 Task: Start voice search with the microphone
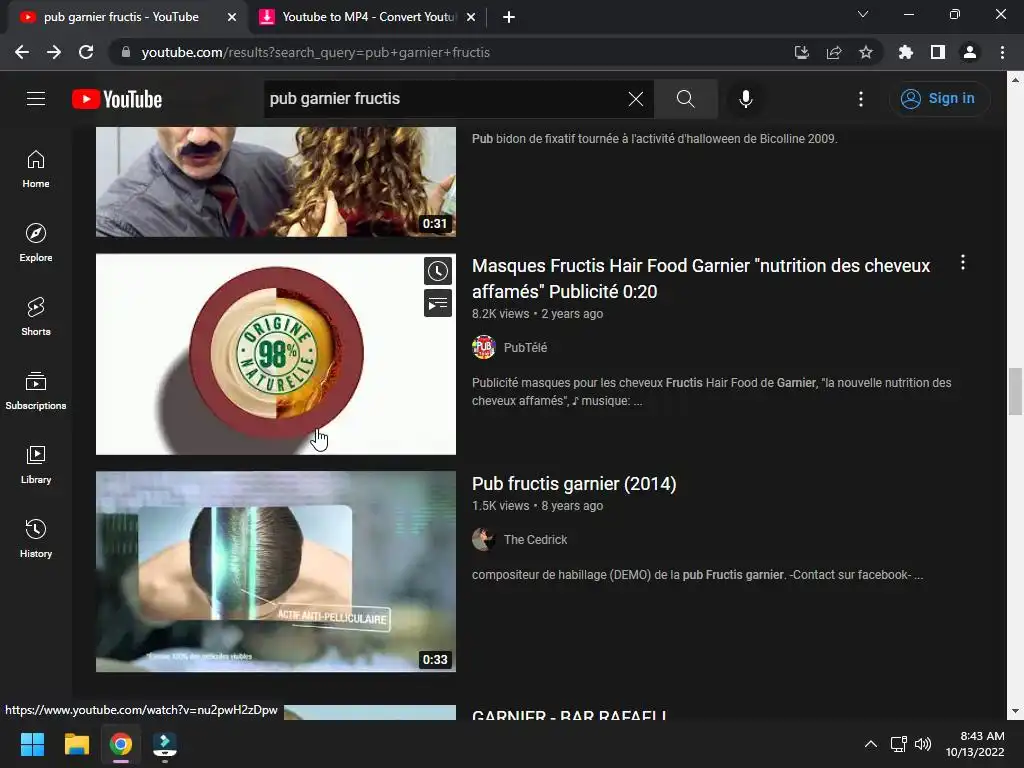[745, 99]
